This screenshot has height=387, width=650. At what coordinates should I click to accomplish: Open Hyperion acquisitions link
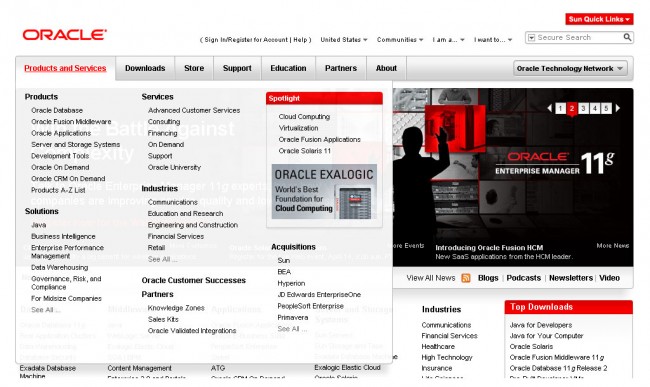point(291,283)
